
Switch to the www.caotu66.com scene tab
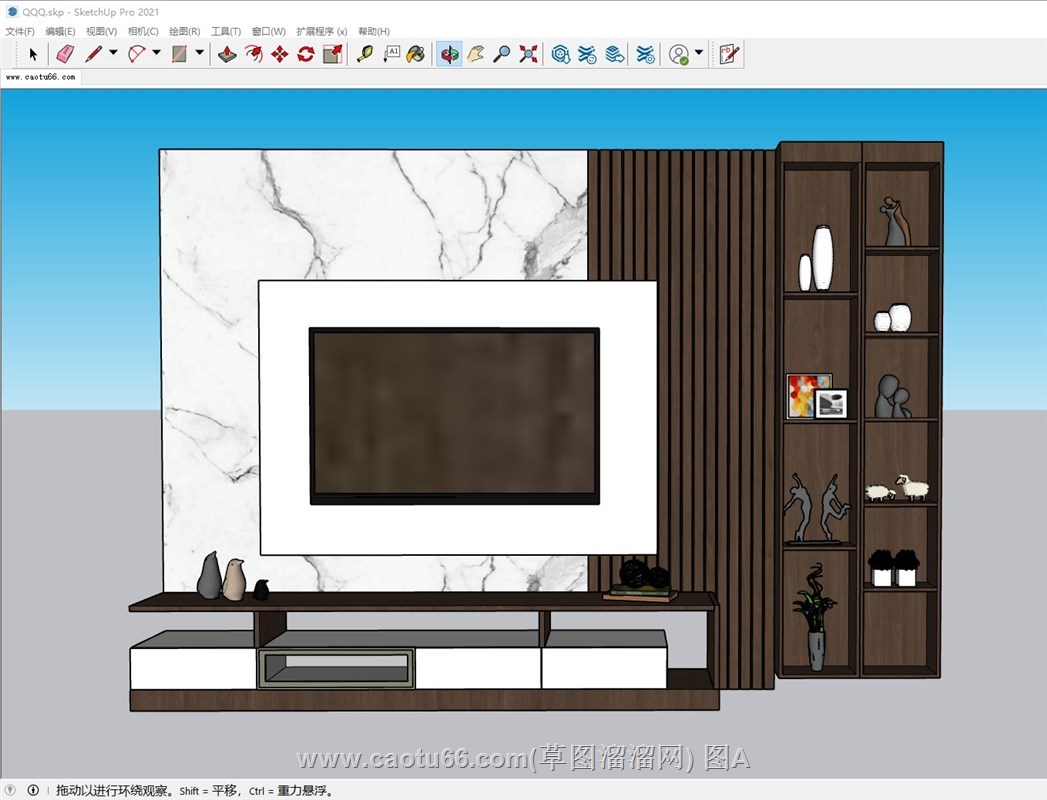(x=40, y=76)
